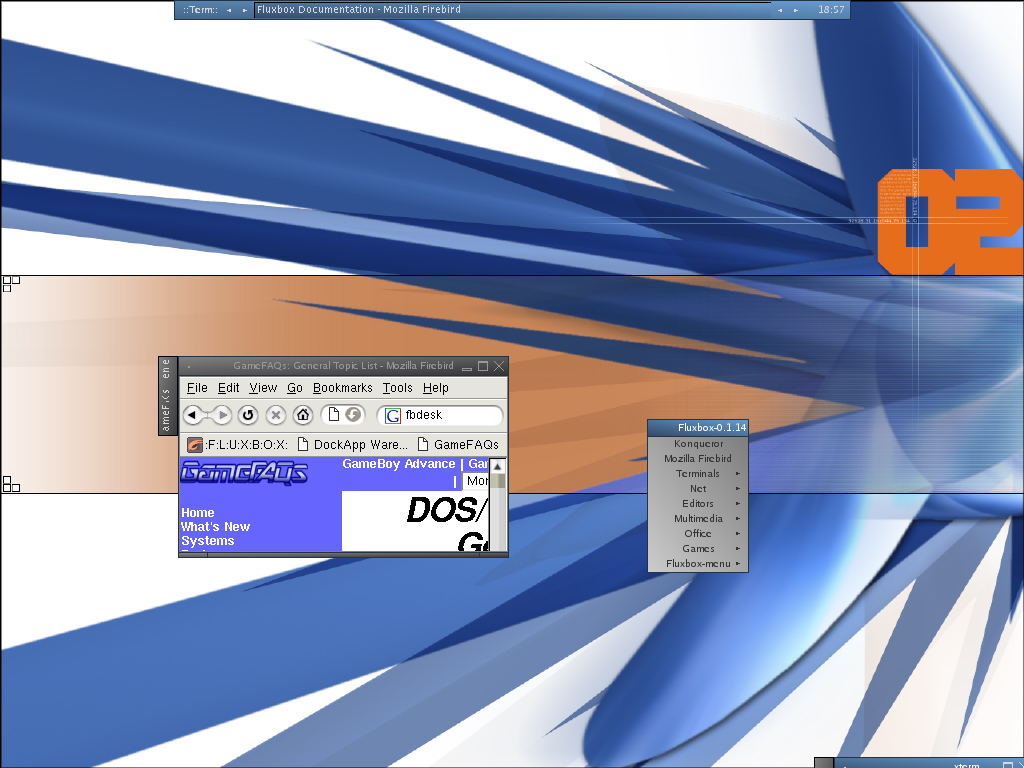Launch Mozilla Firebird from Fluxbox menu
The width and height of the screenshot is (1024, 768).
click(698, 458)
